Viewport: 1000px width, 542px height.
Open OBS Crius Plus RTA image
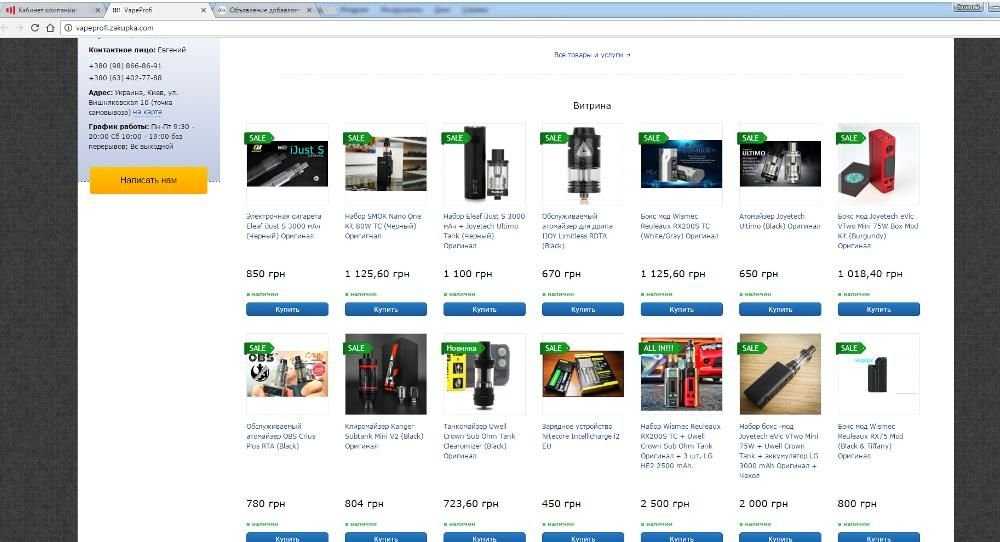[287, 374]
